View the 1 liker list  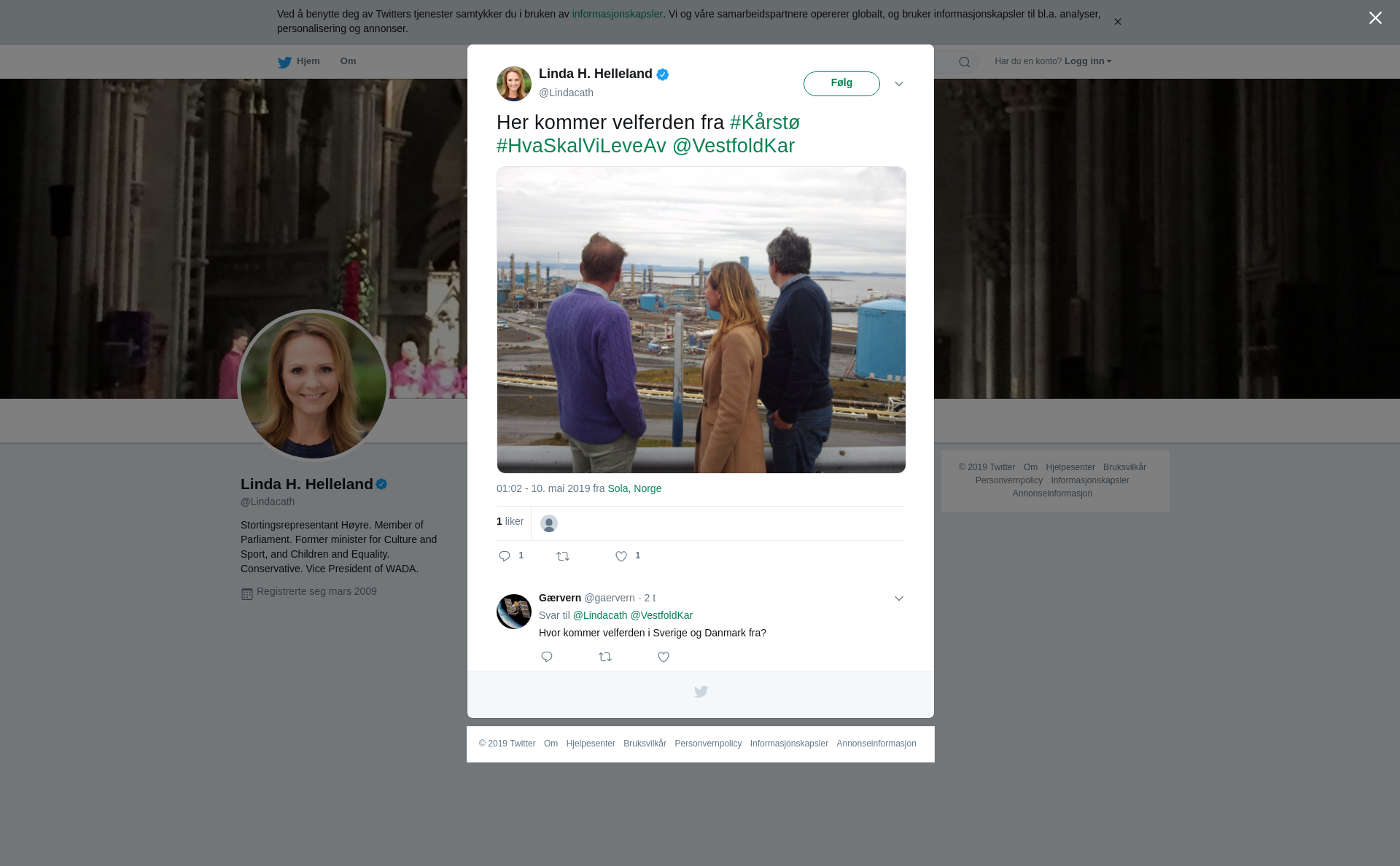[x=510, y=521]
